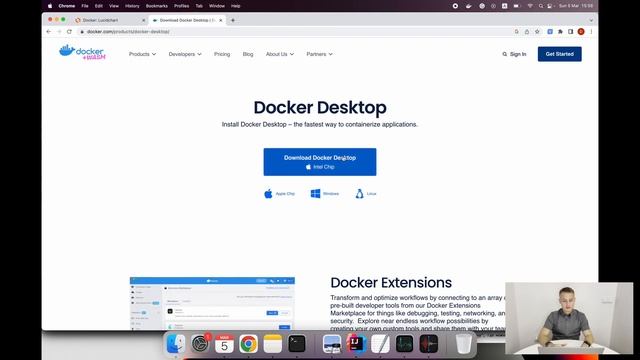Expand the Products dropdown
The height and width of the screenshot is (360, 640).
142,54
